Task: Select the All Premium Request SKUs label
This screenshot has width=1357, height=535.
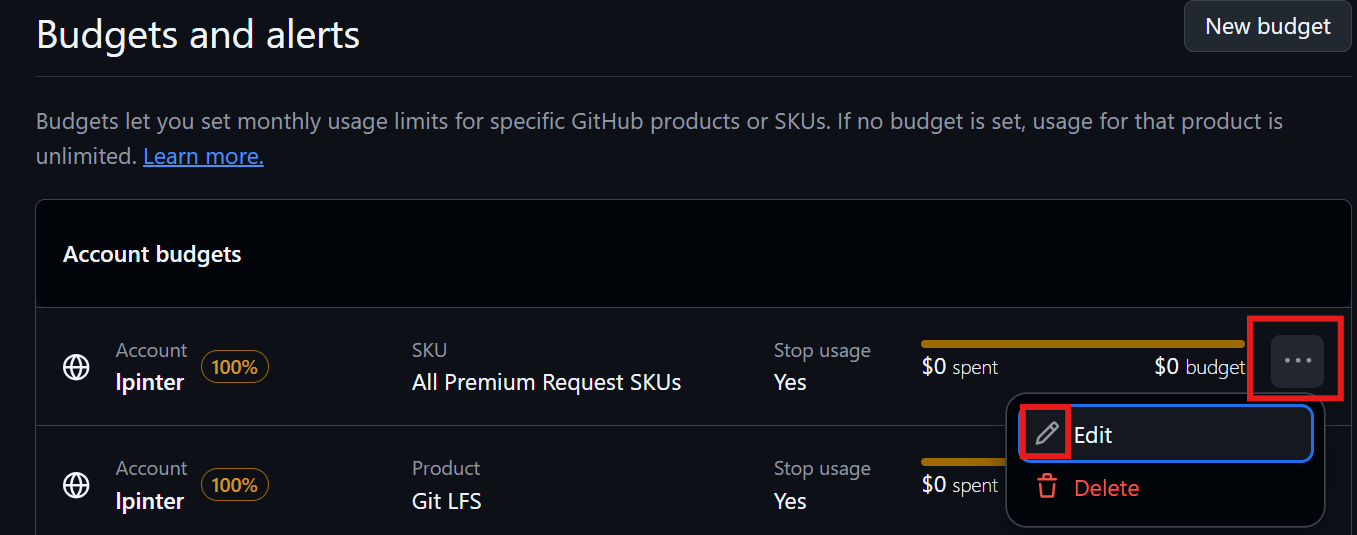Action: 546,382
